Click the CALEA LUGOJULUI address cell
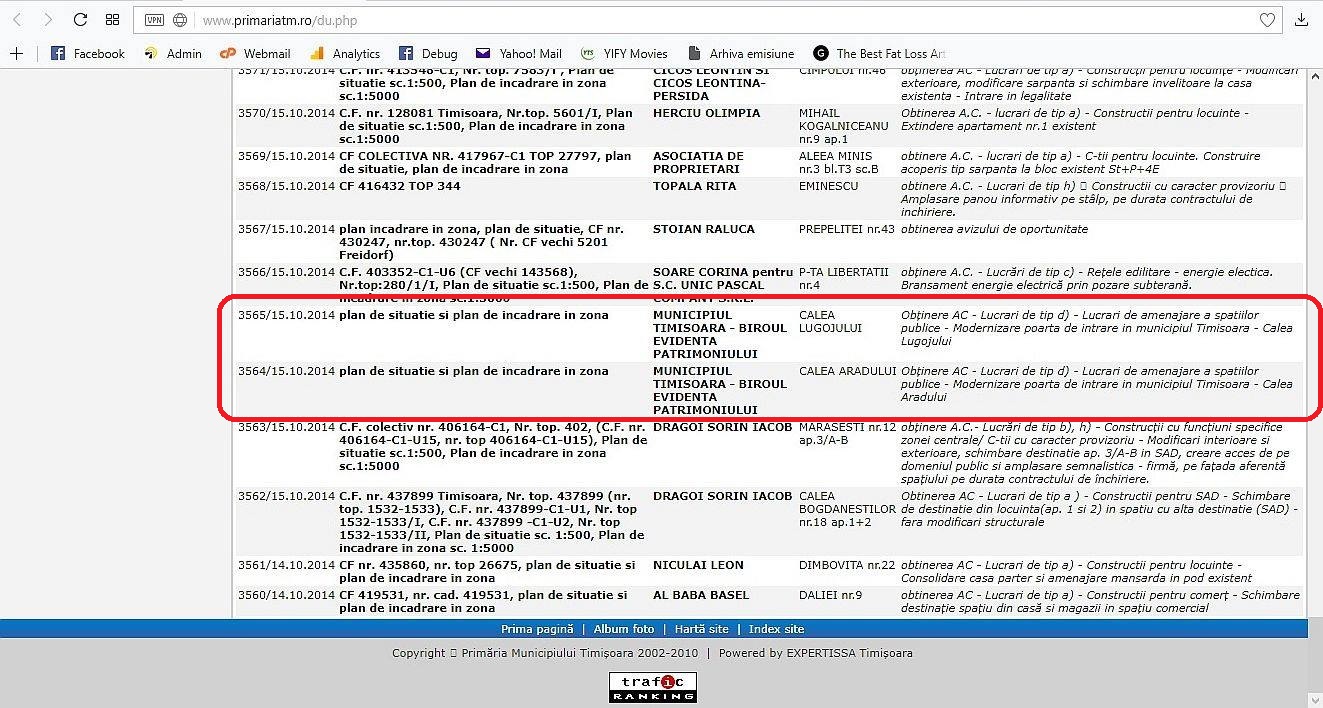 point(831,322)
